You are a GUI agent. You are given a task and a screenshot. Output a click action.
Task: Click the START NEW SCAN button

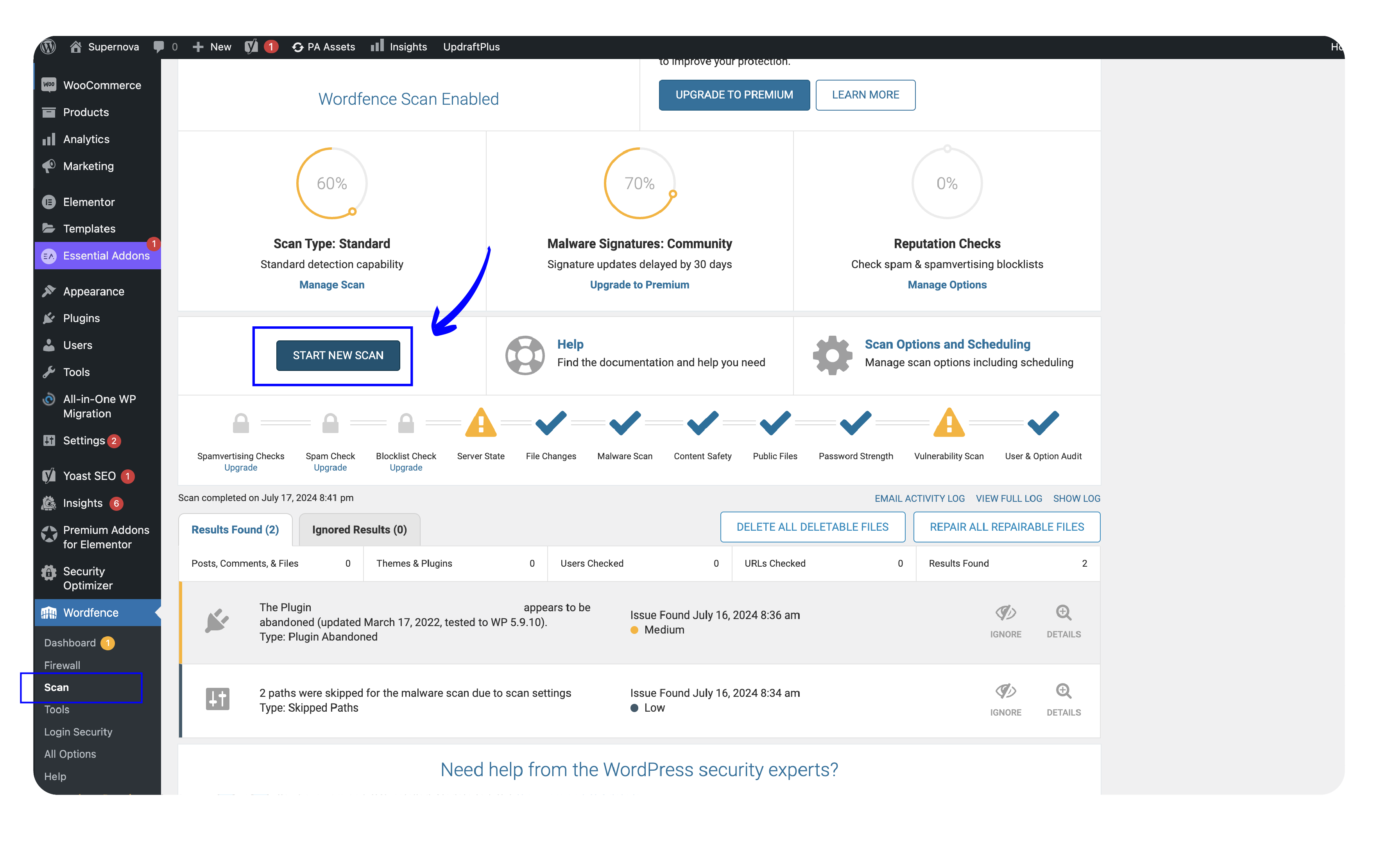pos(338,355)
